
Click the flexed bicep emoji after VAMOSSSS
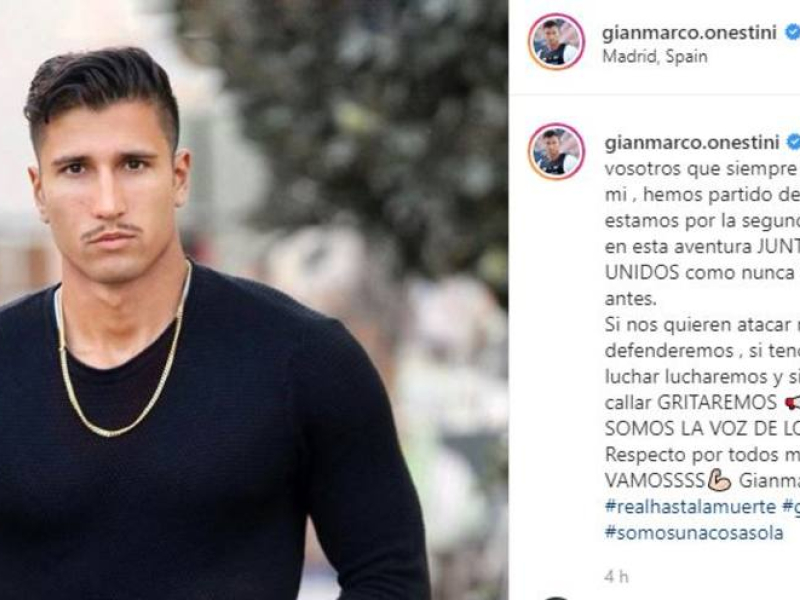pos(720,481)
